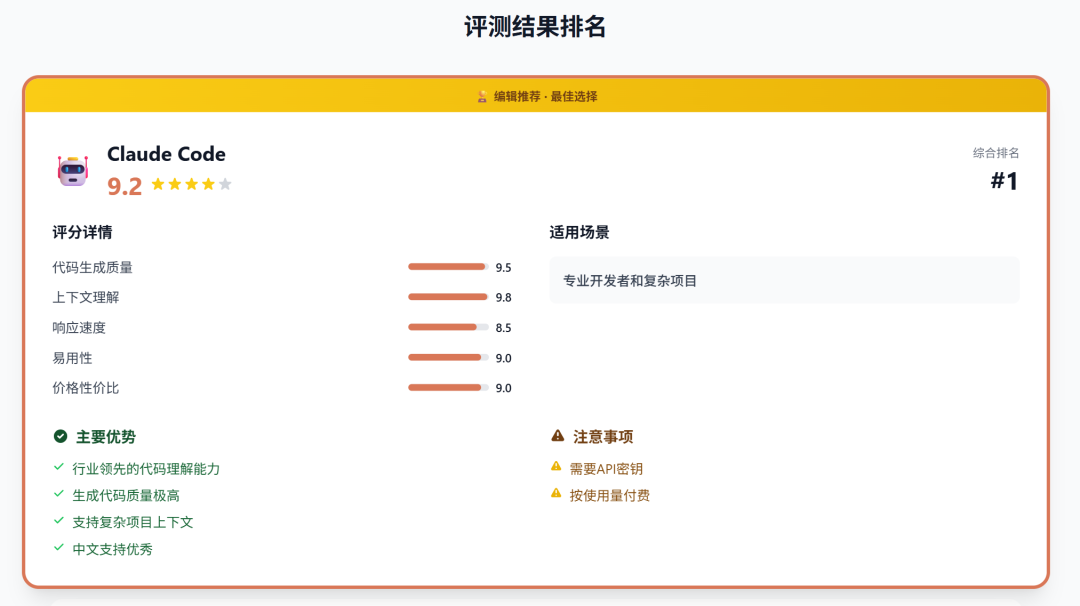Click the 9.0 value for 价格性价比

[x=503, y=388]
